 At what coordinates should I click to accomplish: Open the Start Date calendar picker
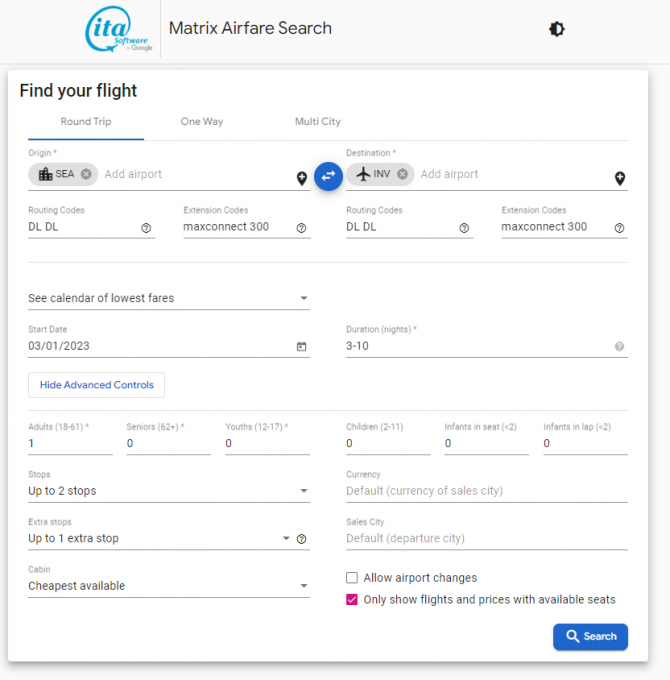301,347
